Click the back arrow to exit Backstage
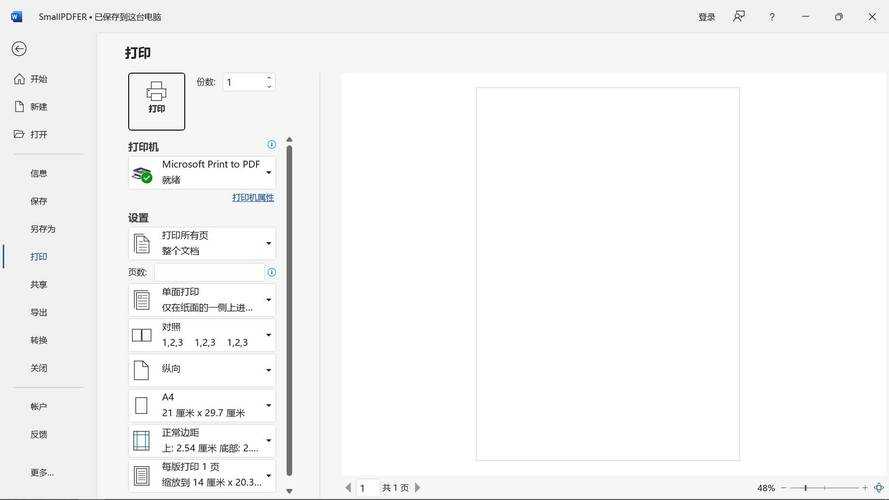This screenshot has height=500, width=889. 19,49
